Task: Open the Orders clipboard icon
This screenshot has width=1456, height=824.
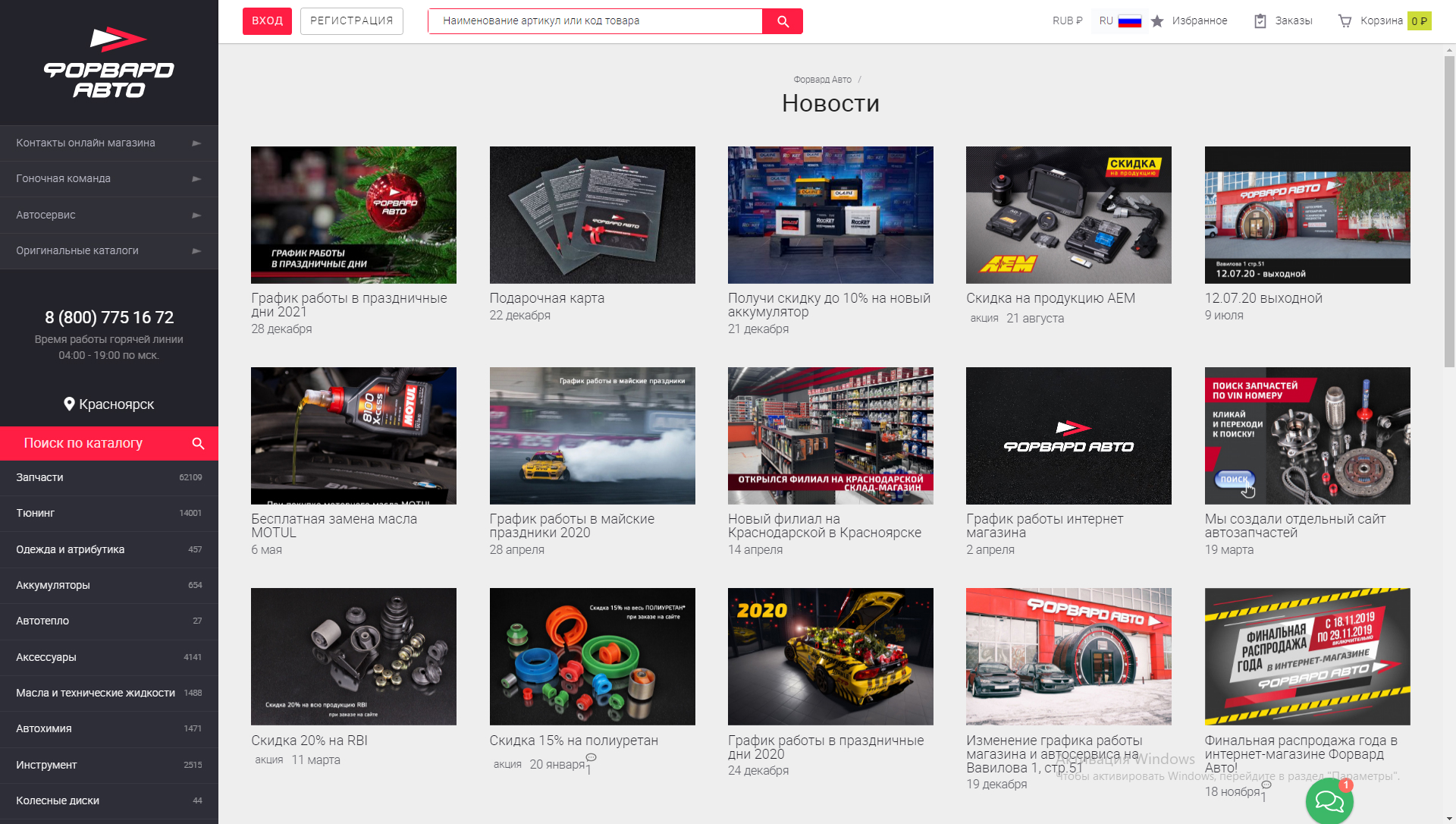Action: coord(1260,21)
